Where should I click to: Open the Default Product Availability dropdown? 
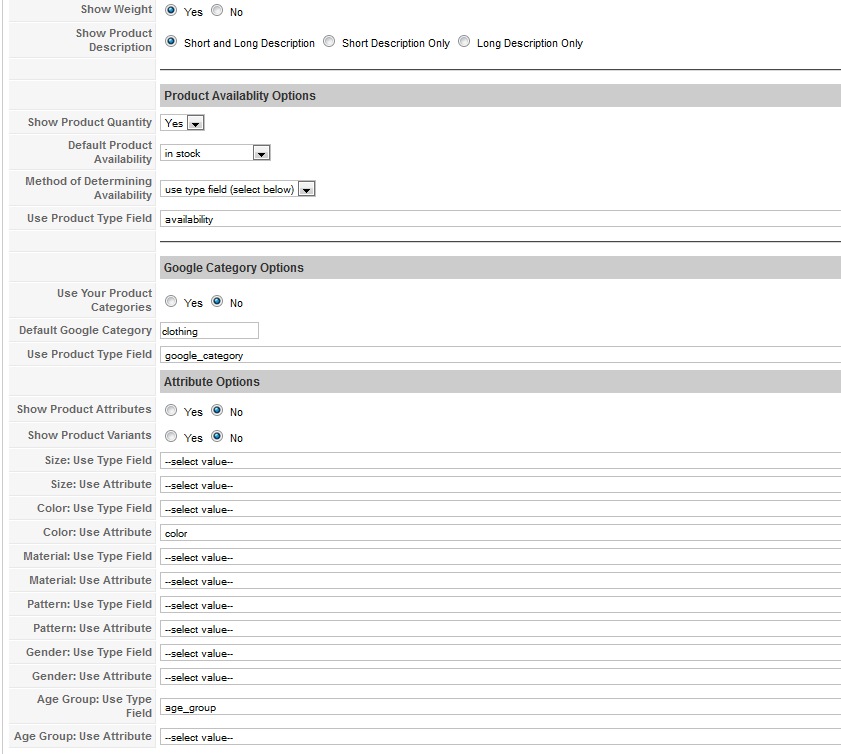click(215, 153)
